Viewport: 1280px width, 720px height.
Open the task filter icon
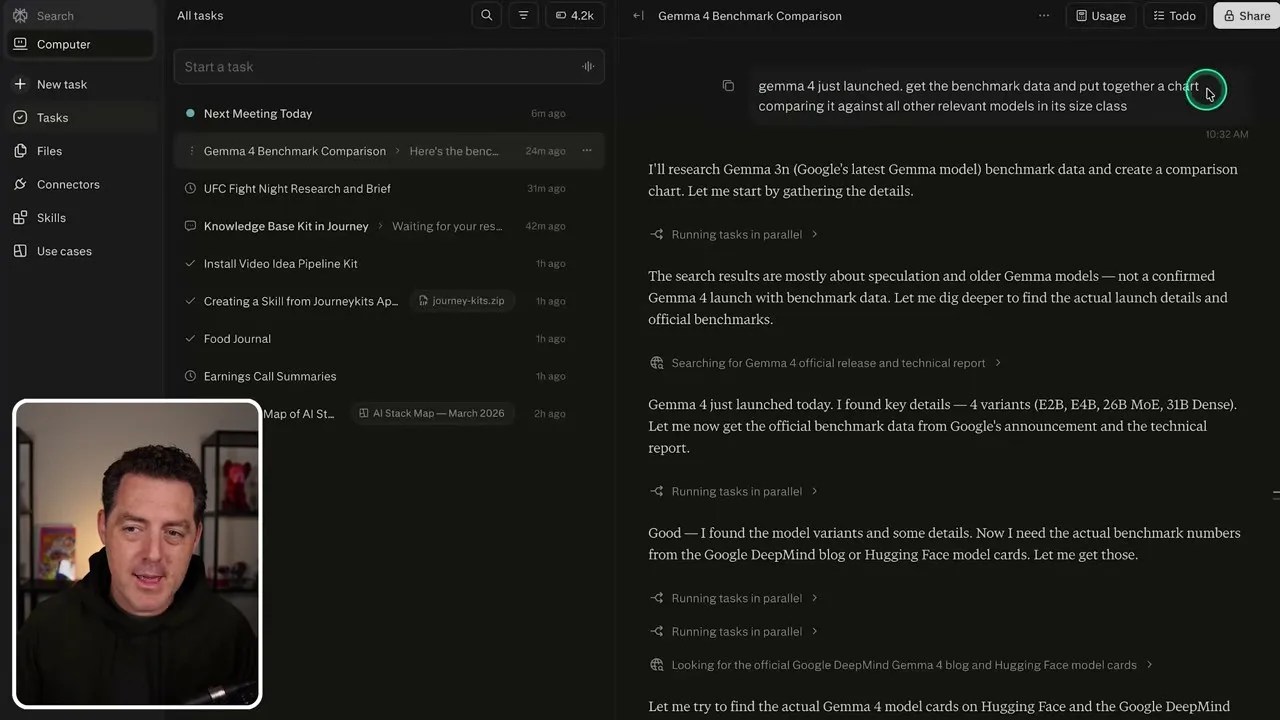point(523,15)
